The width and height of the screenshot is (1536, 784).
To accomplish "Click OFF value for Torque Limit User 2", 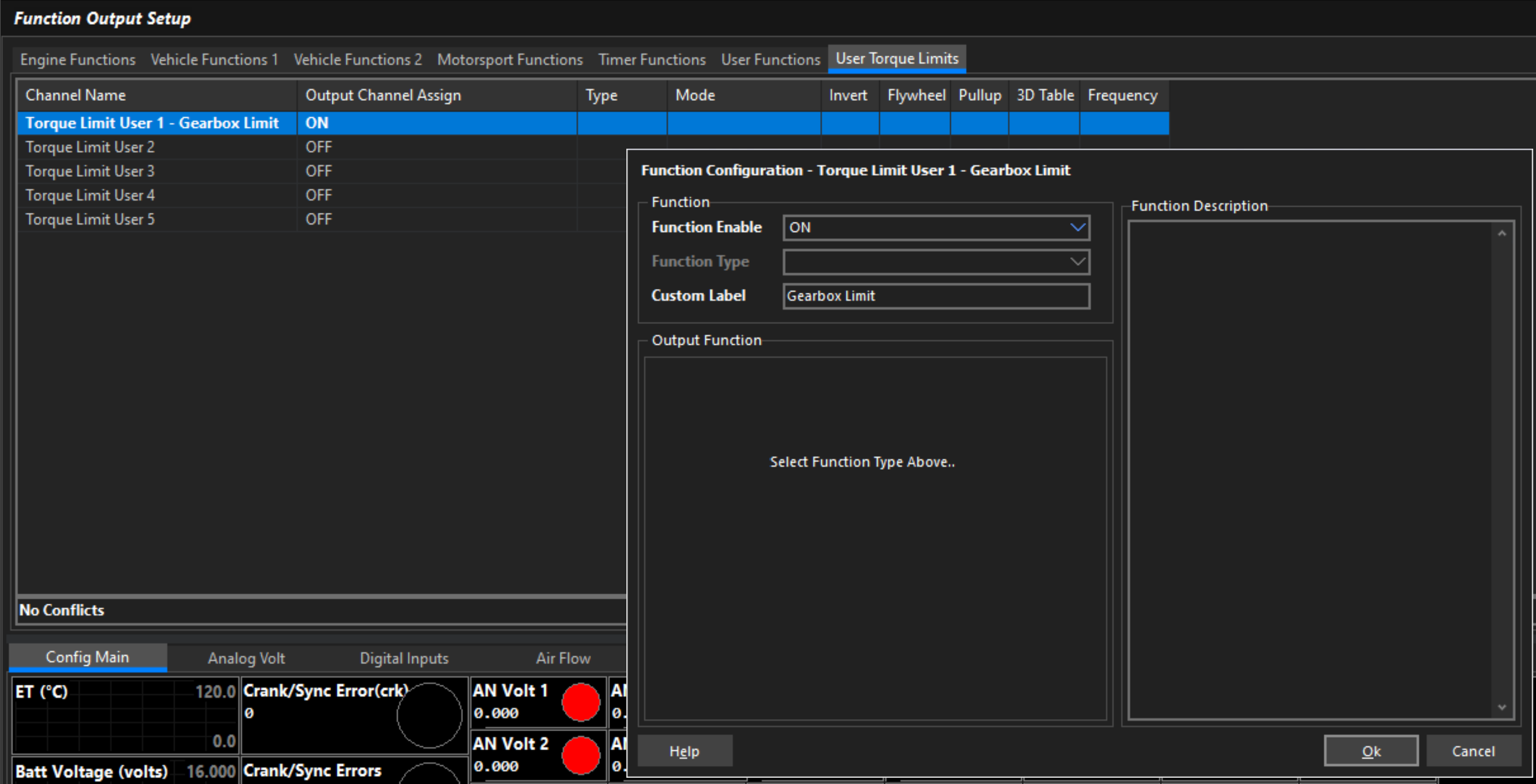I will (x=318, y=146).
